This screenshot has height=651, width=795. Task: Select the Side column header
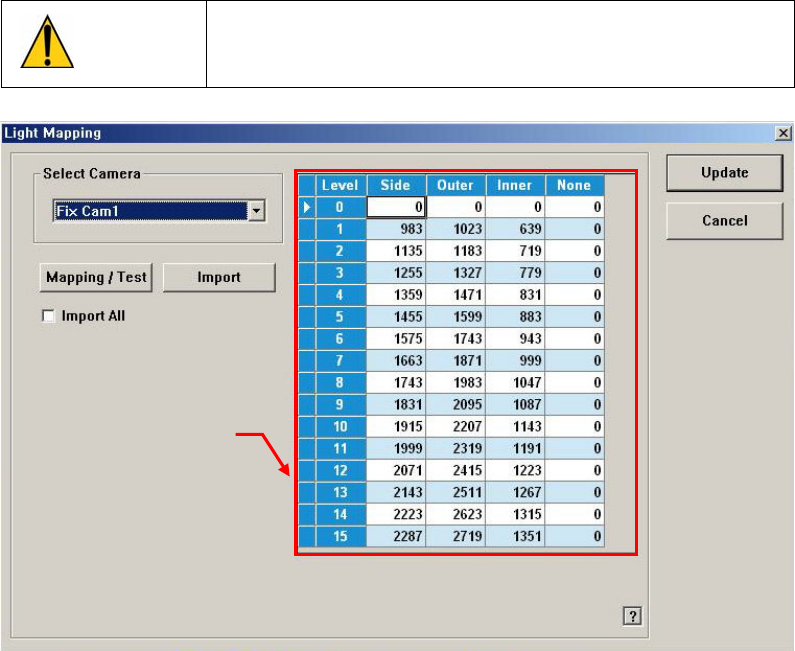pos(396,185)
